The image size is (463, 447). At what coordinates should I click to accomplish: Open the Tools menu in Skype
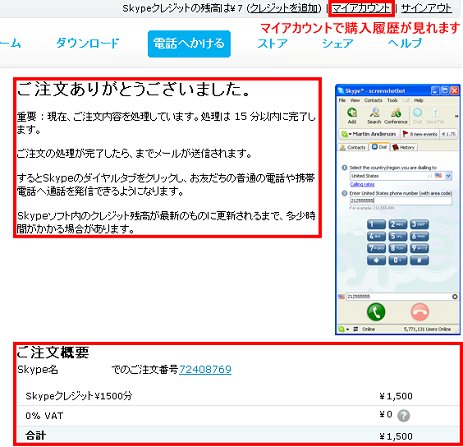392,100
